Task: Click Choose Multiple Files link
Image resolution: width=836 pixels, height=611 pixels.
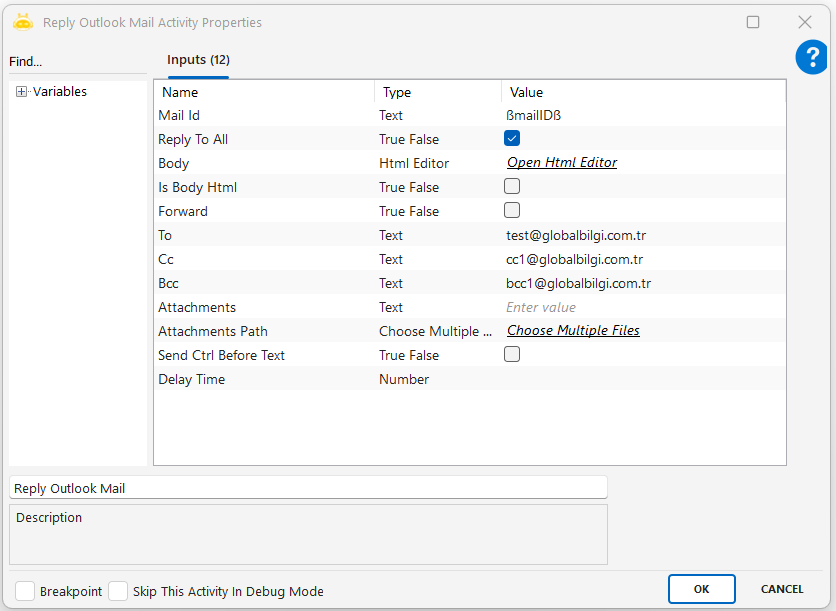Action: [x=573, y=331]
